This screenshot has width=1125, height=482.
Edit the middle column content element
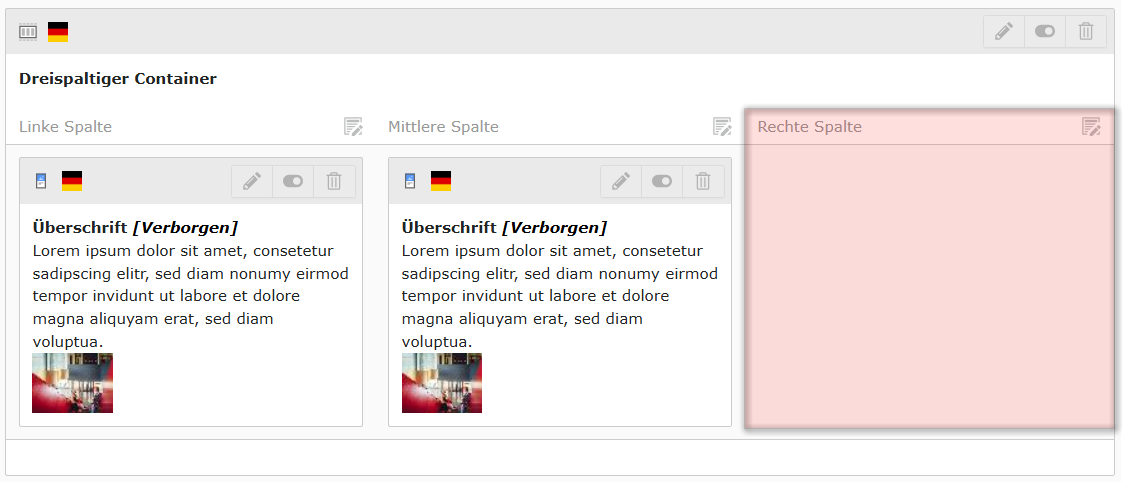[x=621, y=181]
